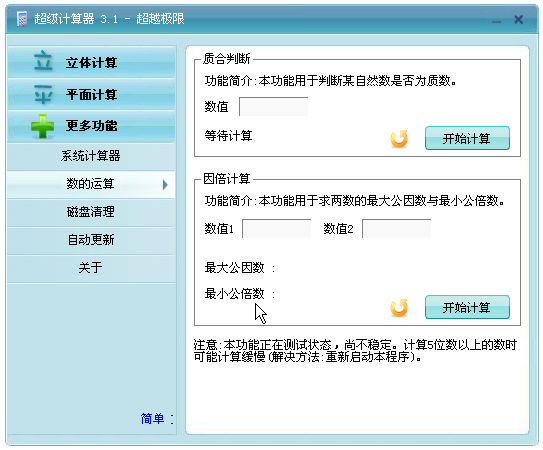Focus the 数值2 input field

click(x=397, y=229)
